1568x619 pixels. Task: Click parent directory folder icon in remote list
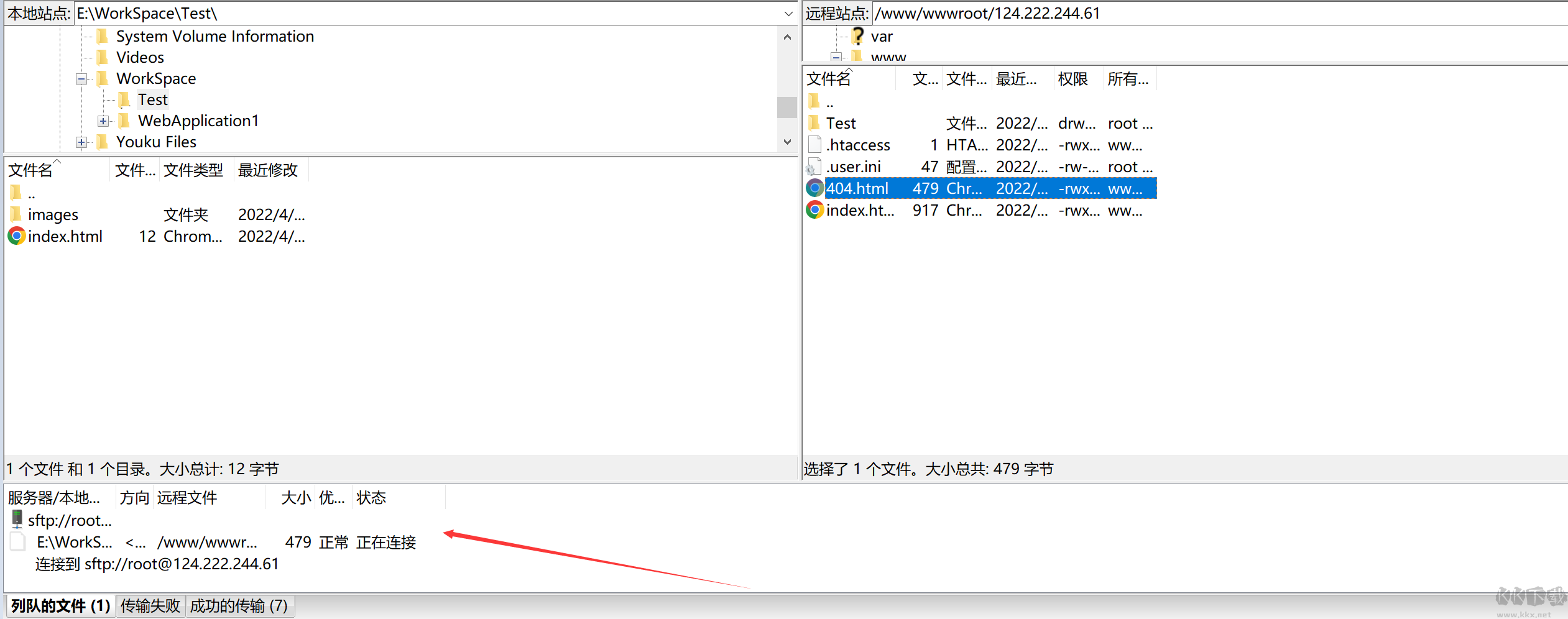[814, 101]
